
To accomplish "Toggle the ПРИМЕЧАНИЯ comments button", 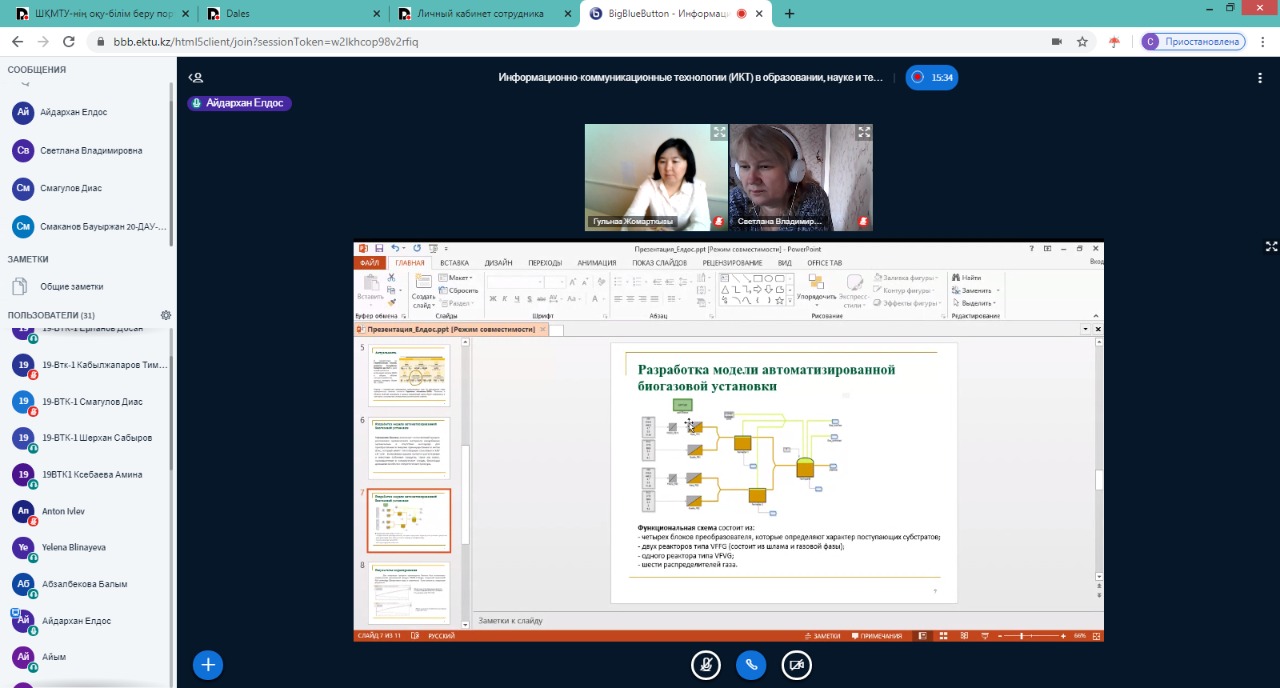I will pyautogui.click(x=875, y=636).
